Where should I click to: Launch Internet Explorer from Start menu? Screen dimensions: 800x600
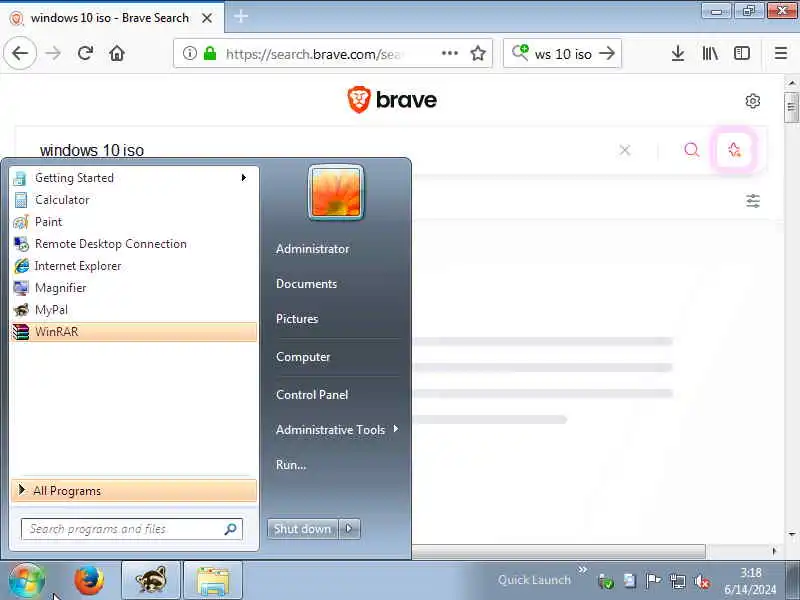pyautogui.click(x=134, y=266)
